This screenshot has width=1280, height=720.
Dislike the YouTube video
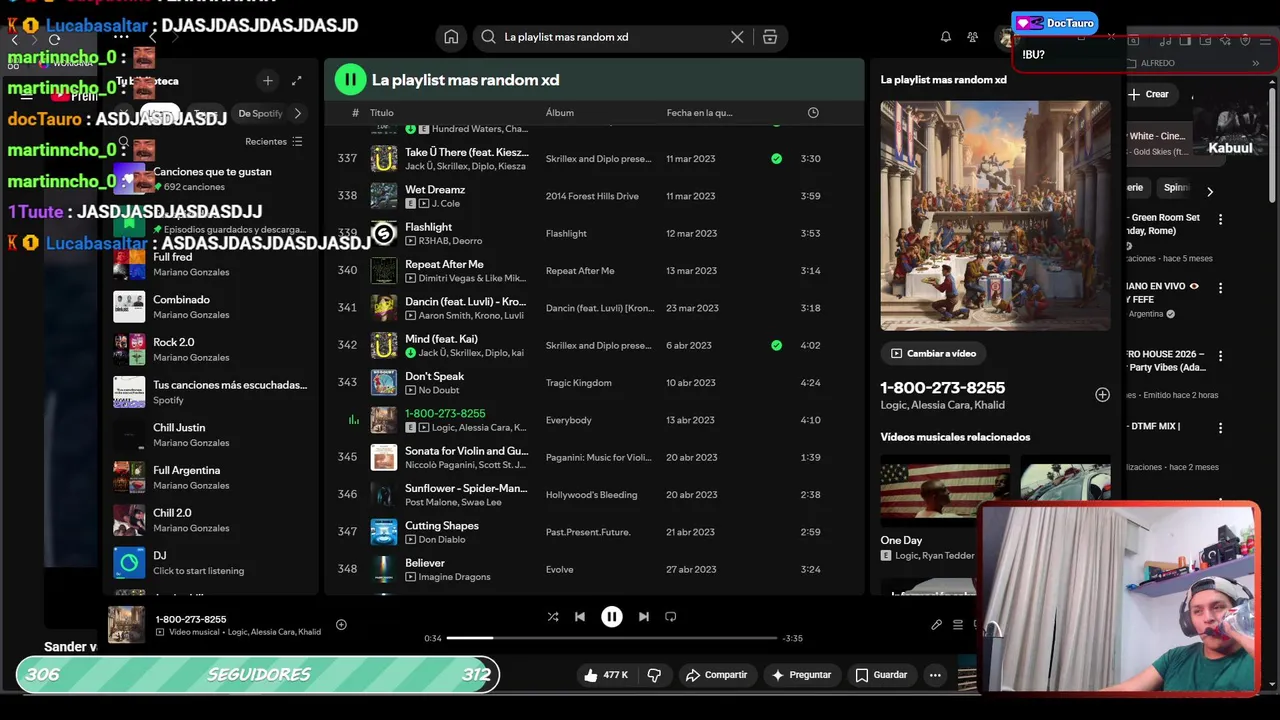tap(654, 675)
